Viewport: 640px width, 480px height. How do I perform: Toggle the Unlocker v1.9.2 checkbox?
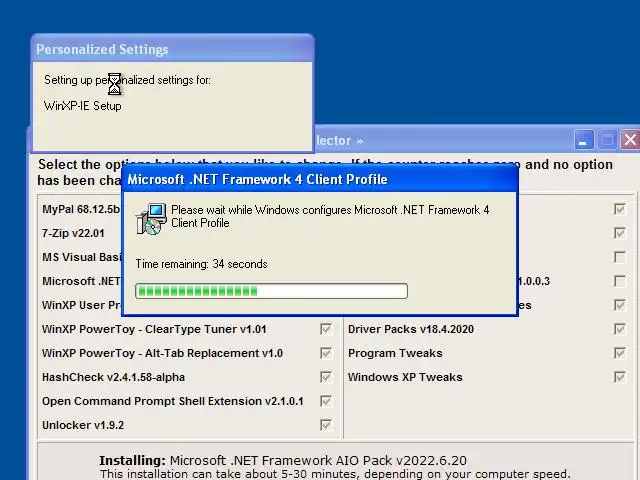pos(326,425)
